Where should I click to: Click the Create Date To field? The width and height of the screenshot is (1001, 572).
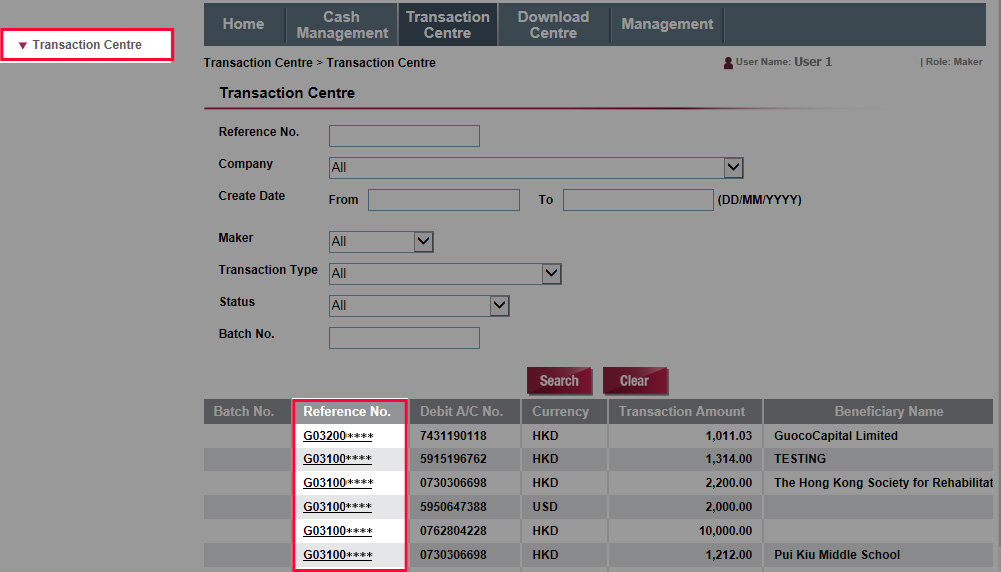tap(637, 200)
